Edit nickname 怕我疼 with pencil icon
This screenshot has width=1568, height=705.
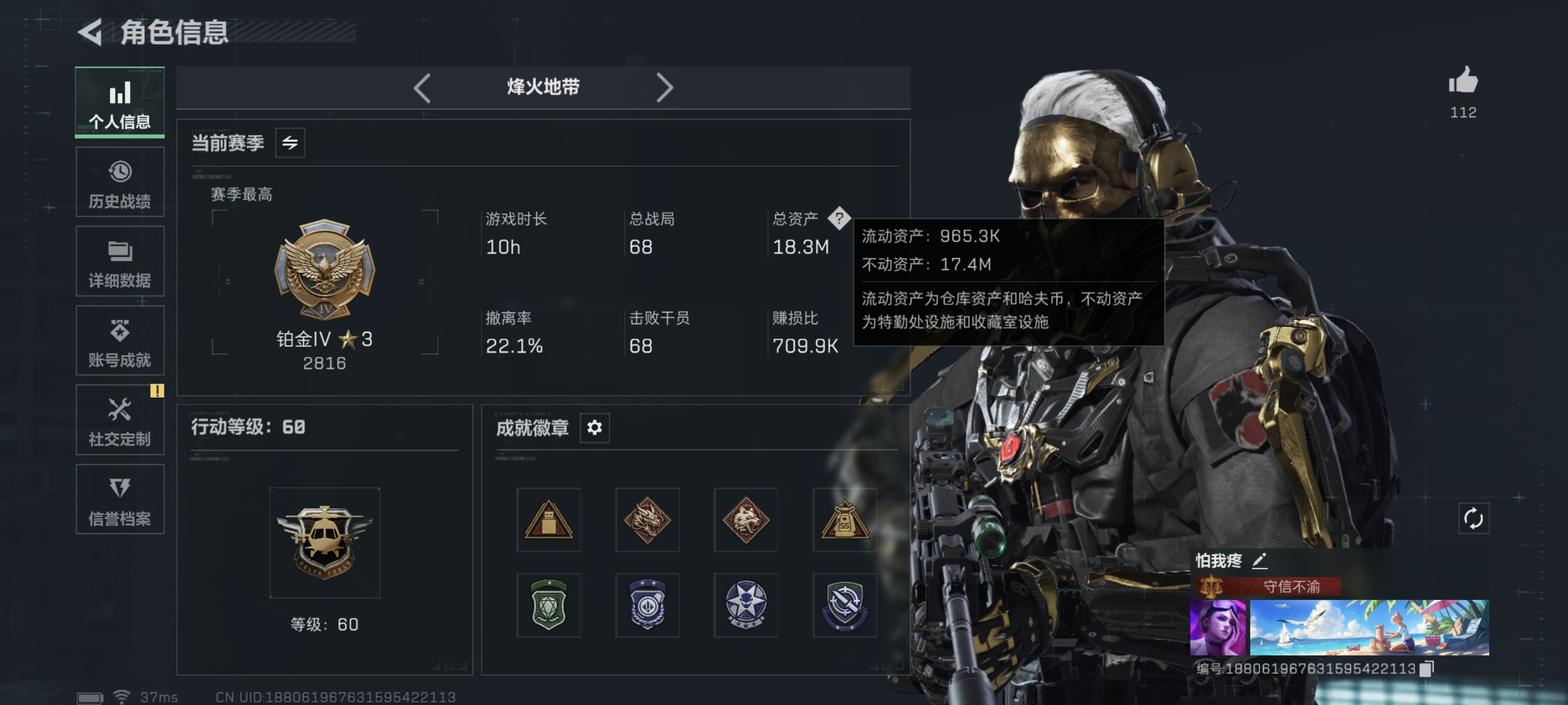click(1259, 560)
